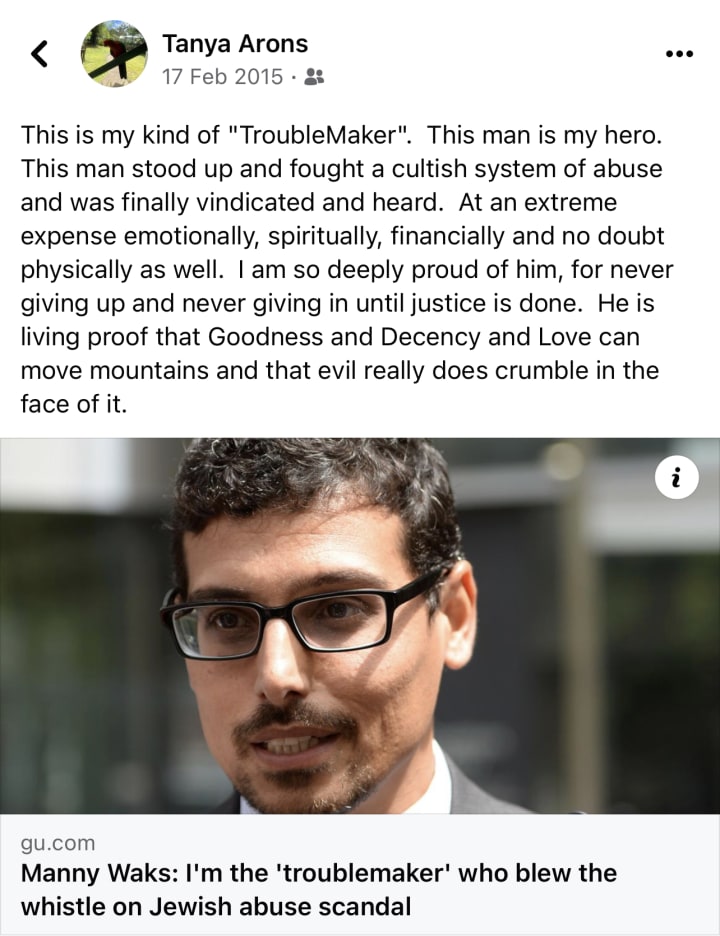Image resolution: width=720 pixels, height=936 pixels.
Task: Click the word "TroubleMaker" in the post text
Action: (x=319, y=135)
